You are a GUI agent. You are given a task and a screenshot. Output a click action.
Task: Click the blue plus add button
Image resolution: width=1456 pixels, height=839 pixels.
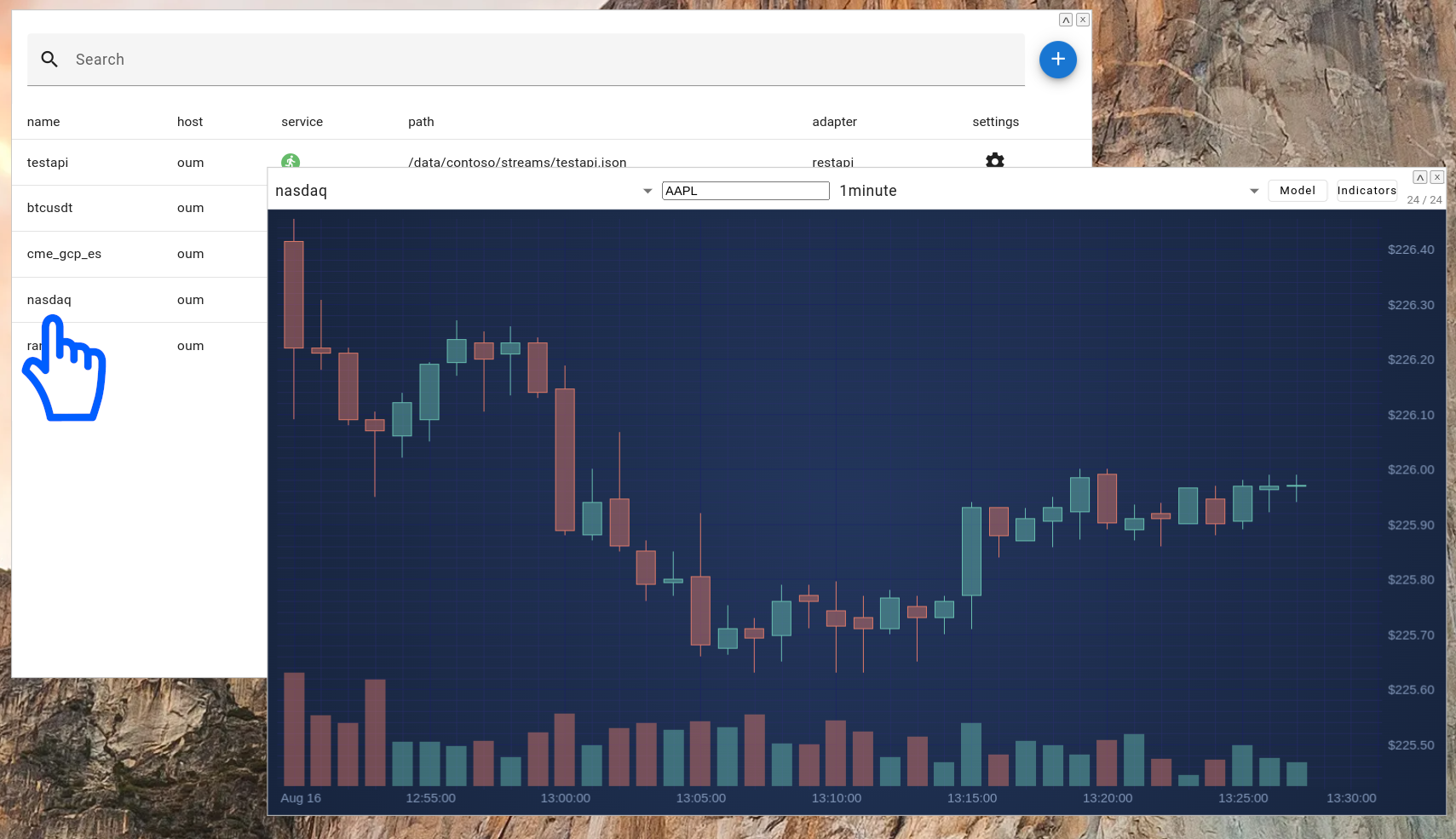1057,60
